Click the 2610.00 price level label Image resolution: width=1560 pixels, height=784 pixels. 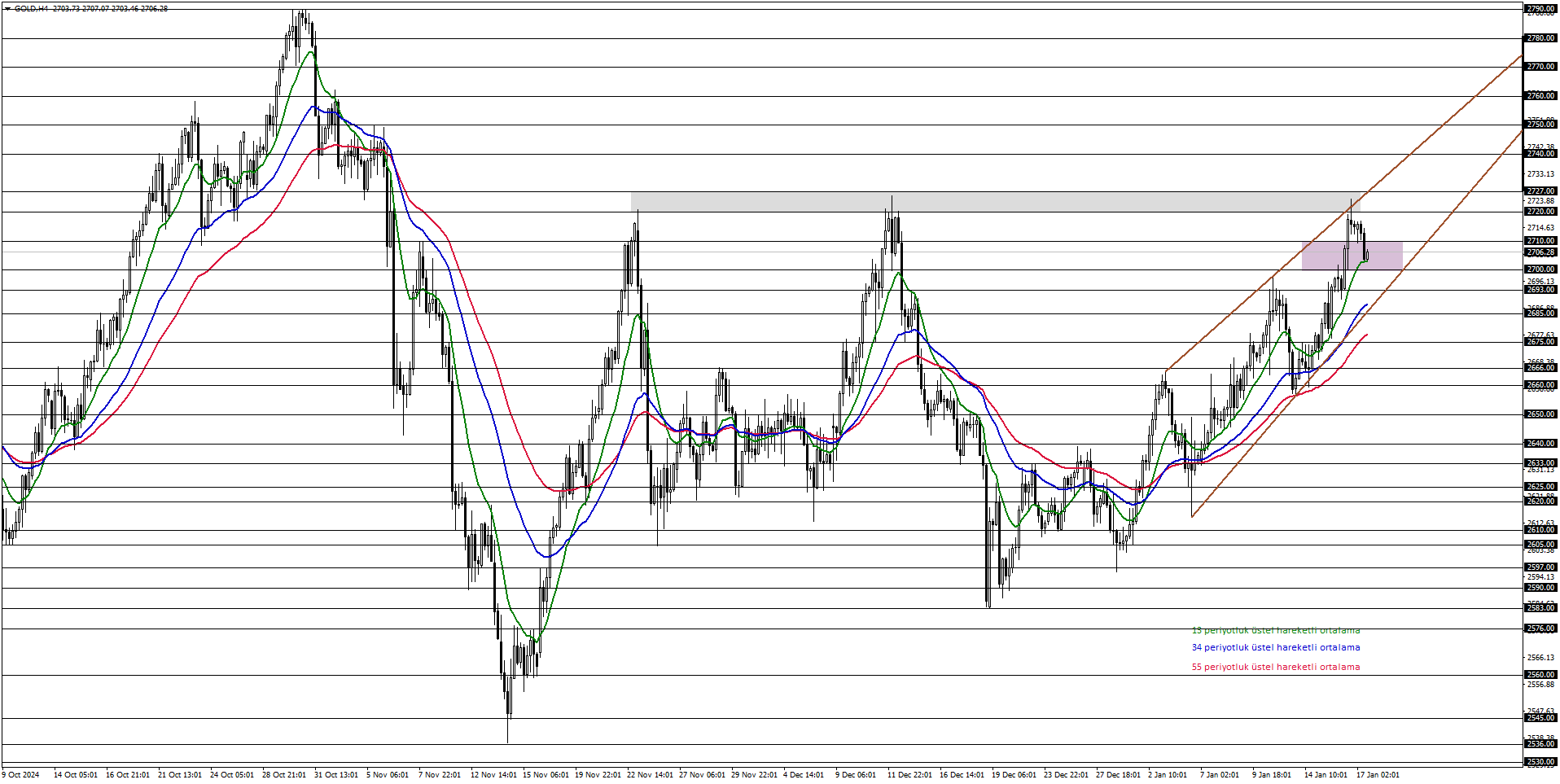click(1541, 530)
